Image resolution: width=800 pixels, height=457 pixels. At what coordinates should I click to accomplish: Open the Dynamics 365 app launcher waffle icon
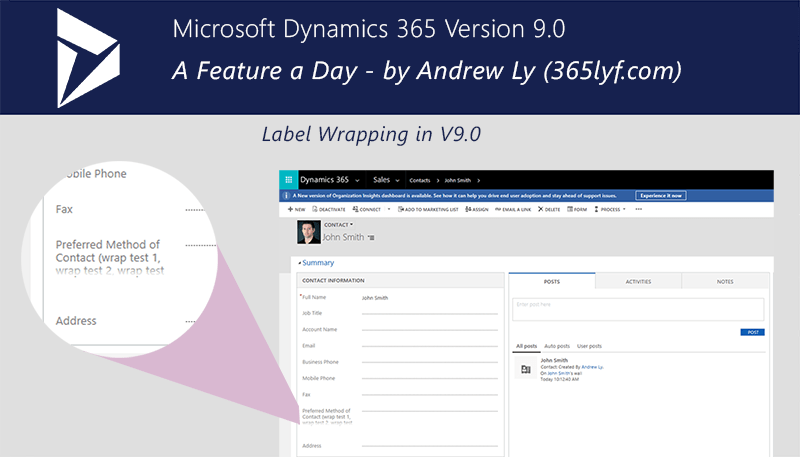click(x=288, y=180)
